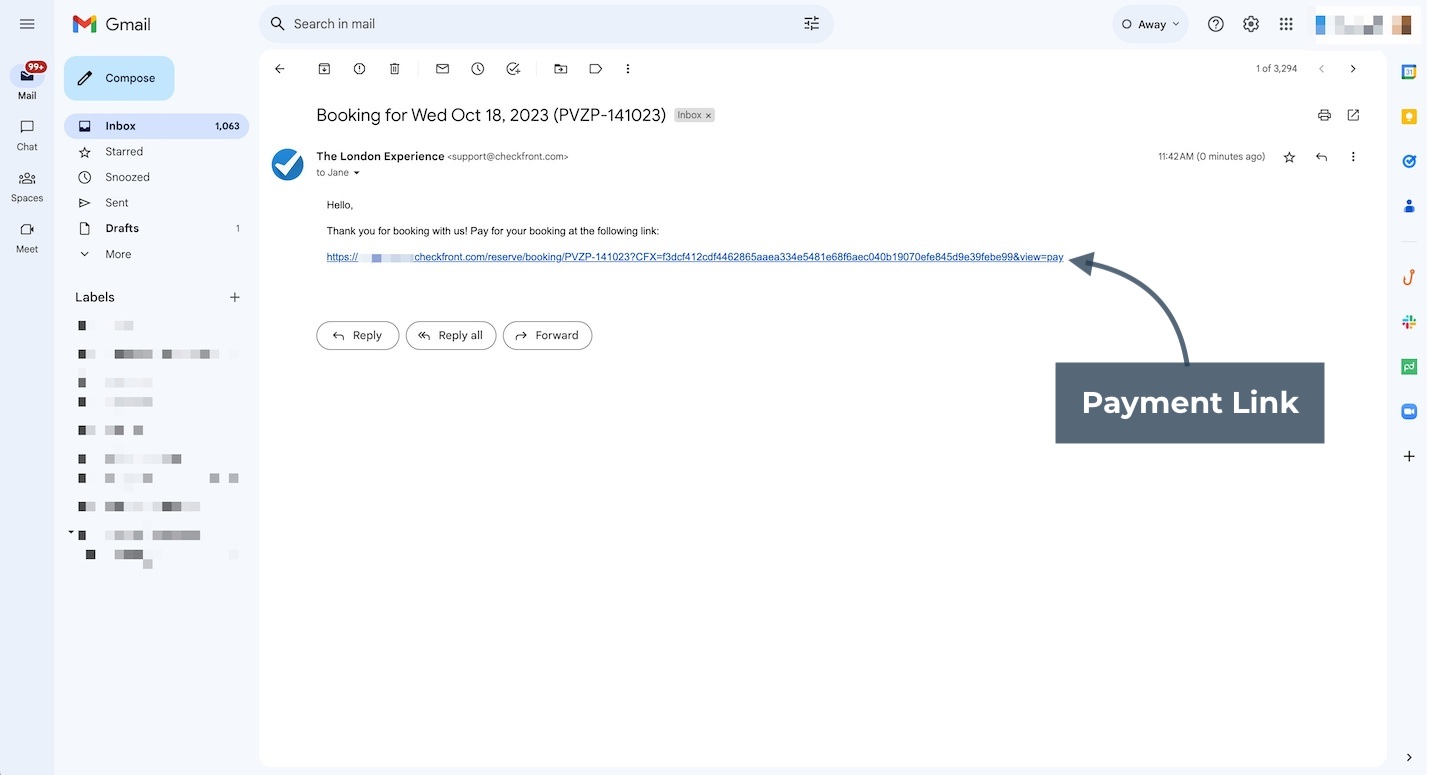Image resolution: width=1430 pixels, height=775 pixels.
Task: Open the Meet section
Action: click(x=27, y=237)
